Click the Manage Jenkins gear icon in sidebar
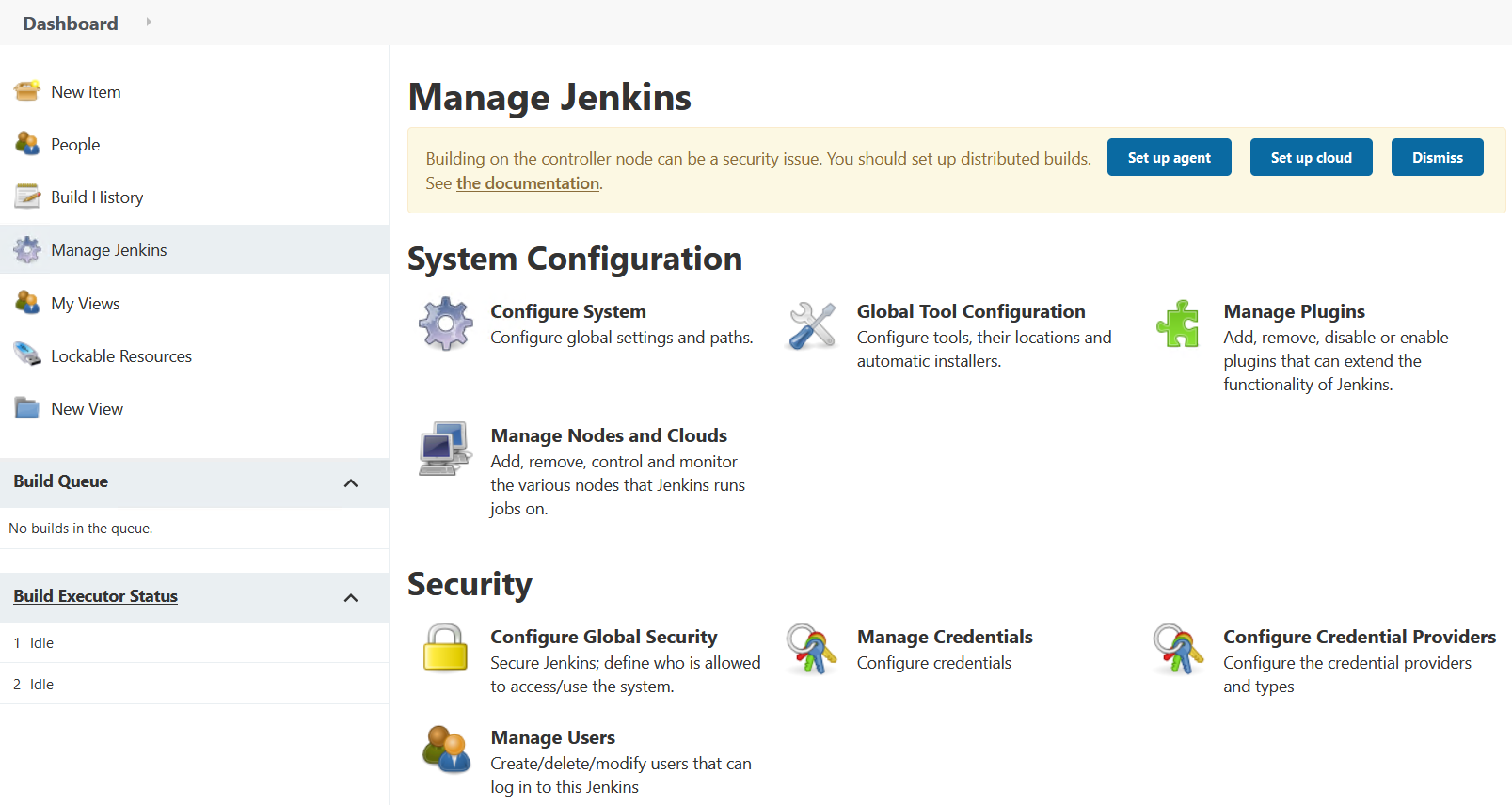This screenshot has width=1512, height=805. click(27, 249)
